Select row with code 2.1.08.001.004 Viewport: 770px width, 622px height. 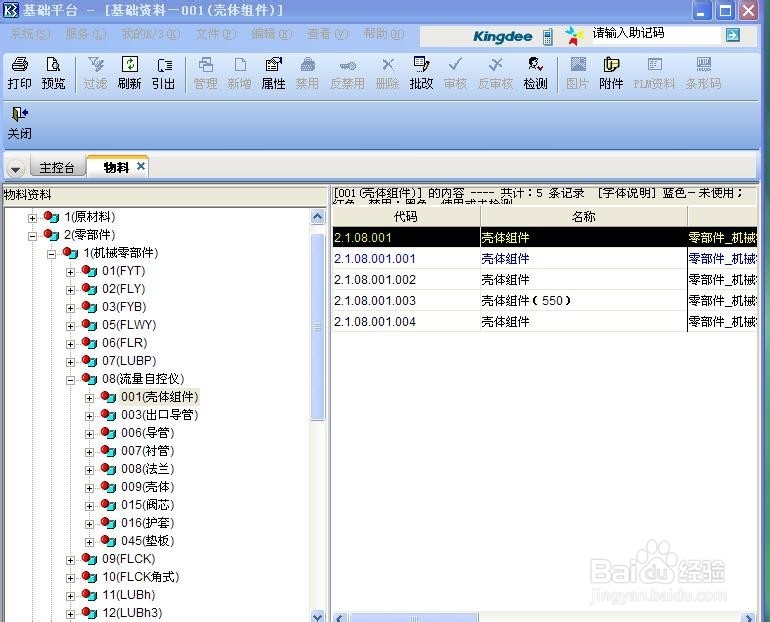545,322
